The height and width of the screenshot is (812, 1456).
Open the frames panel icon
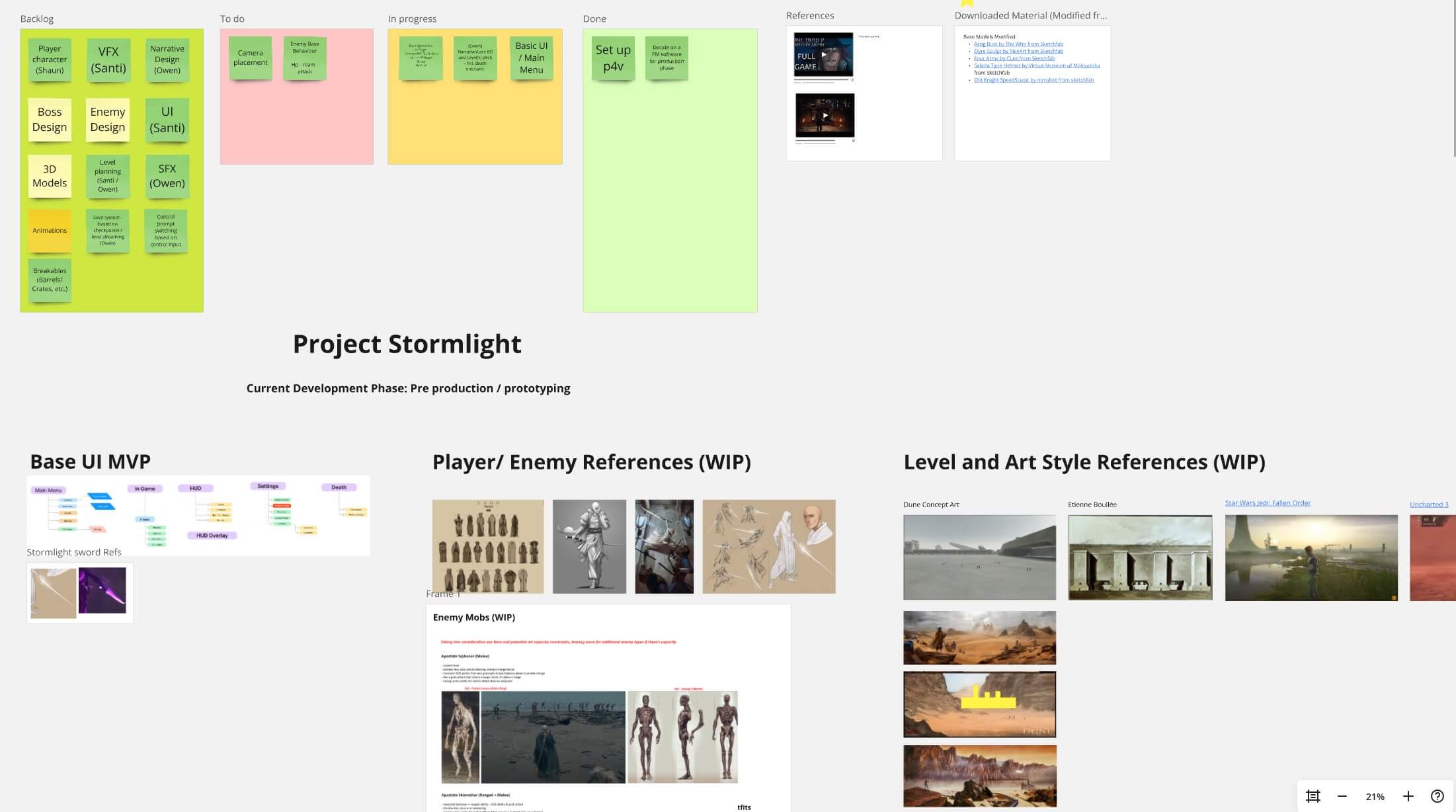1313,796
